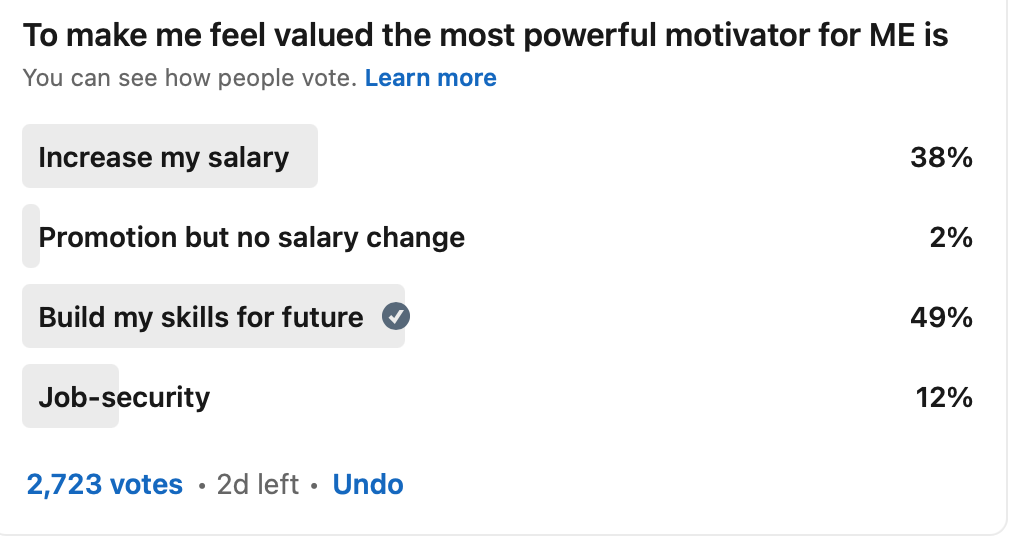View the 2,723 votes list
The image size is (1032, 552).
(105, 485)
